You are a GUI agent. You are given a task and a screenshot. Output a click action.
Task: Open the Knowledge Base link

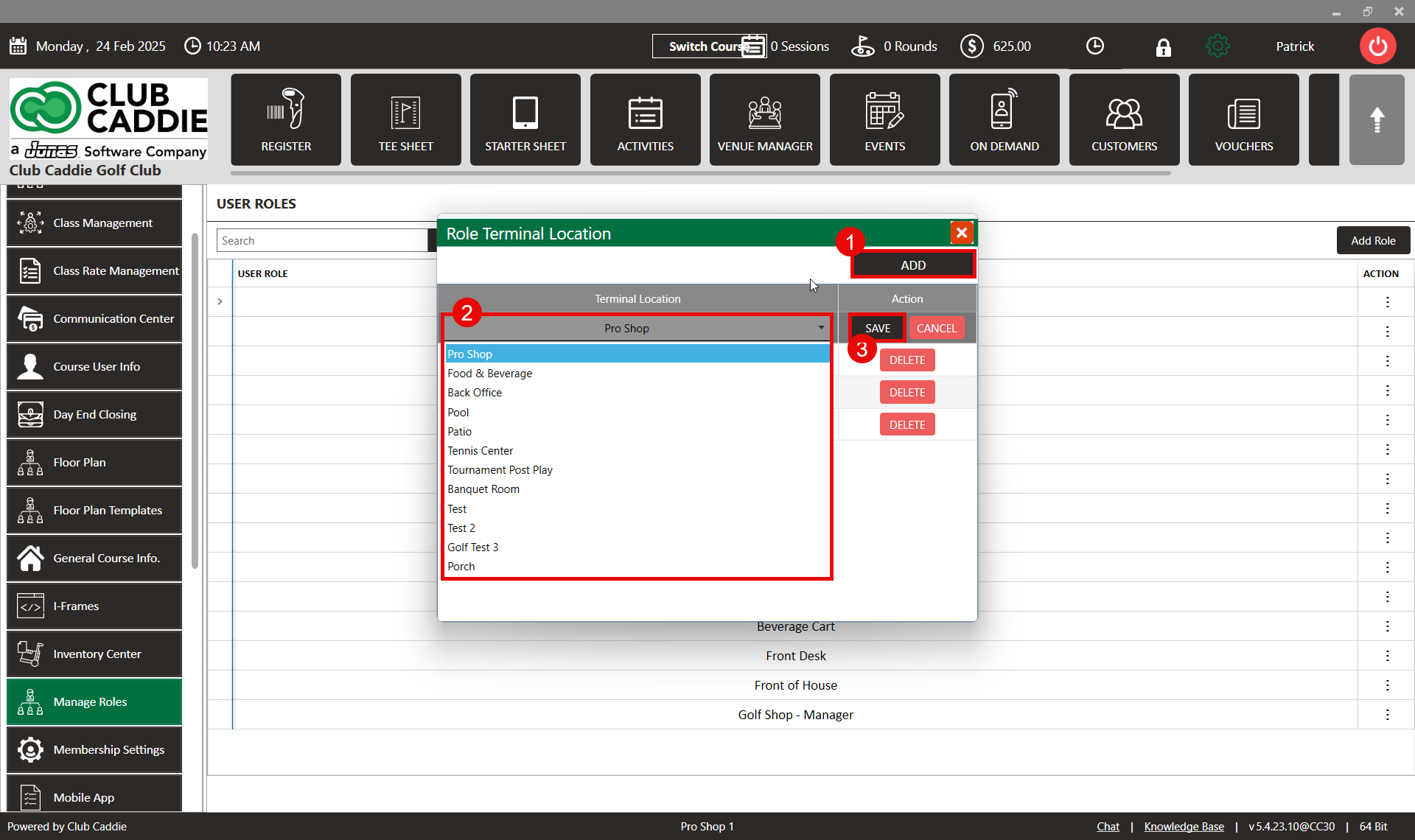pos(1184,826)
